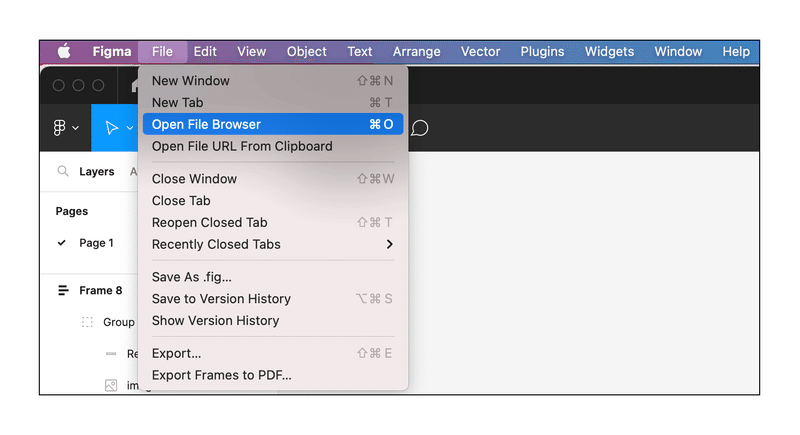This screenshot has height=435, width=800.
Task: Expand Move tool options chevron
Action: pyautogui.click(x=130, y=128)
